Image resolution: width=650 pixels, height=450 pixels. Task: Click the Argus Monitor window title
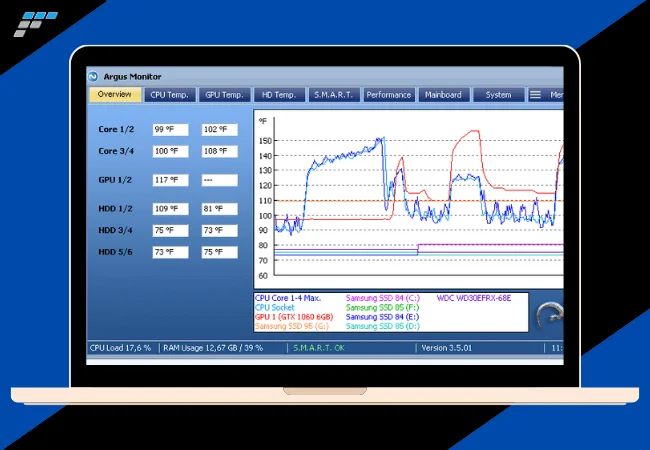pyautogui.click(x=132, y=77)
